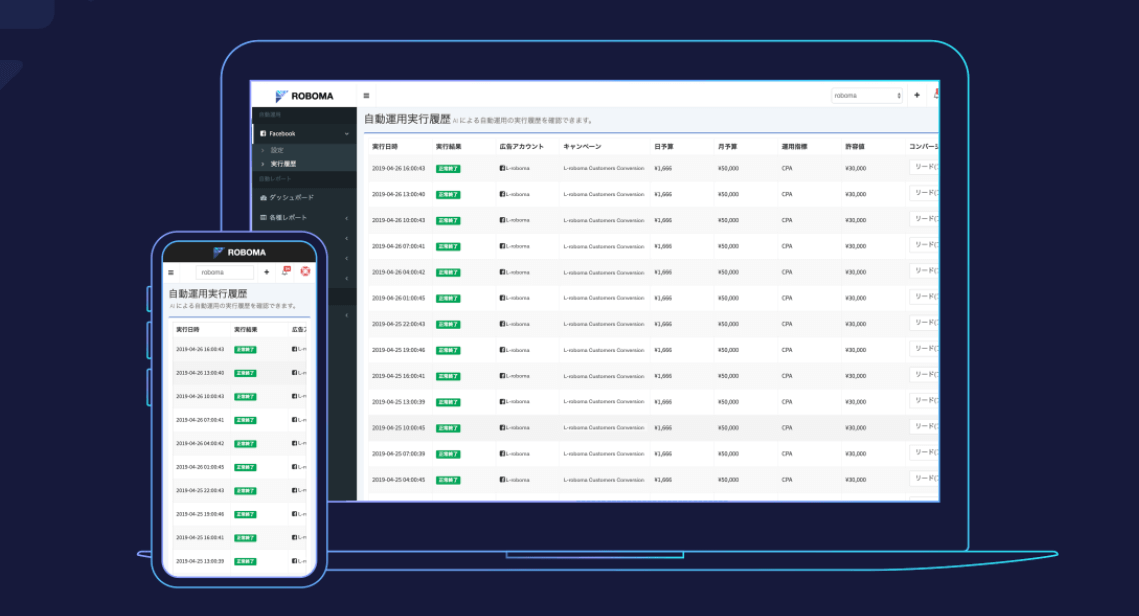The image size is (1139, 616).
Task: Click ¥30,000 in laptop row 2019-04-25 22:00:43
Action: [x=856, y=324]
